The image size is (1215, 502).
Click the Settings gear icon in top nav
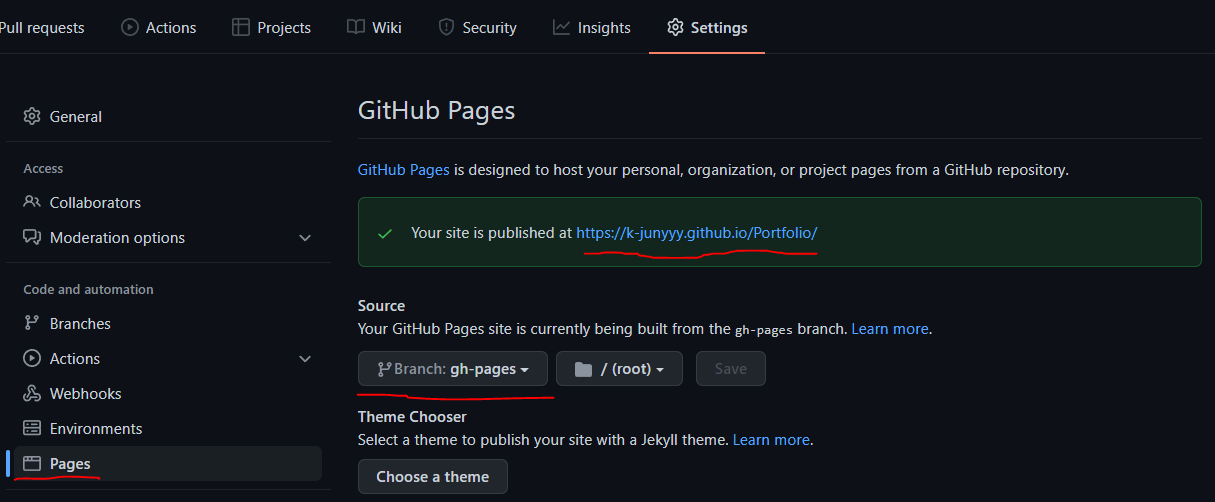click(676, 27)
